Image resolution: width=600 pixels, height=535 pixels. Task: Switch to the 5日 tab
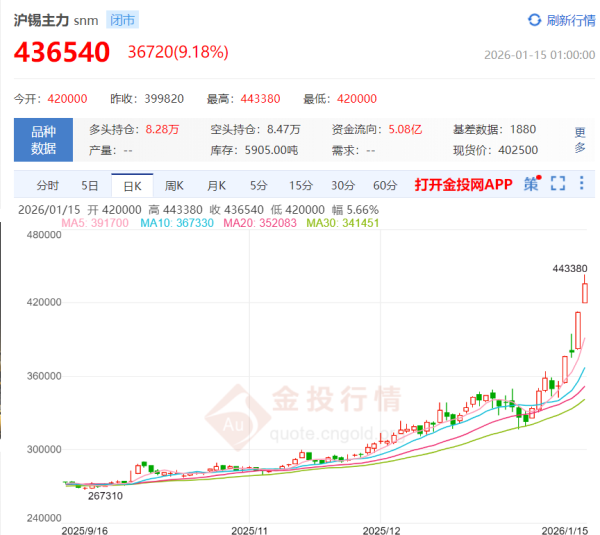pyautogui.click(x=90, y=186)
